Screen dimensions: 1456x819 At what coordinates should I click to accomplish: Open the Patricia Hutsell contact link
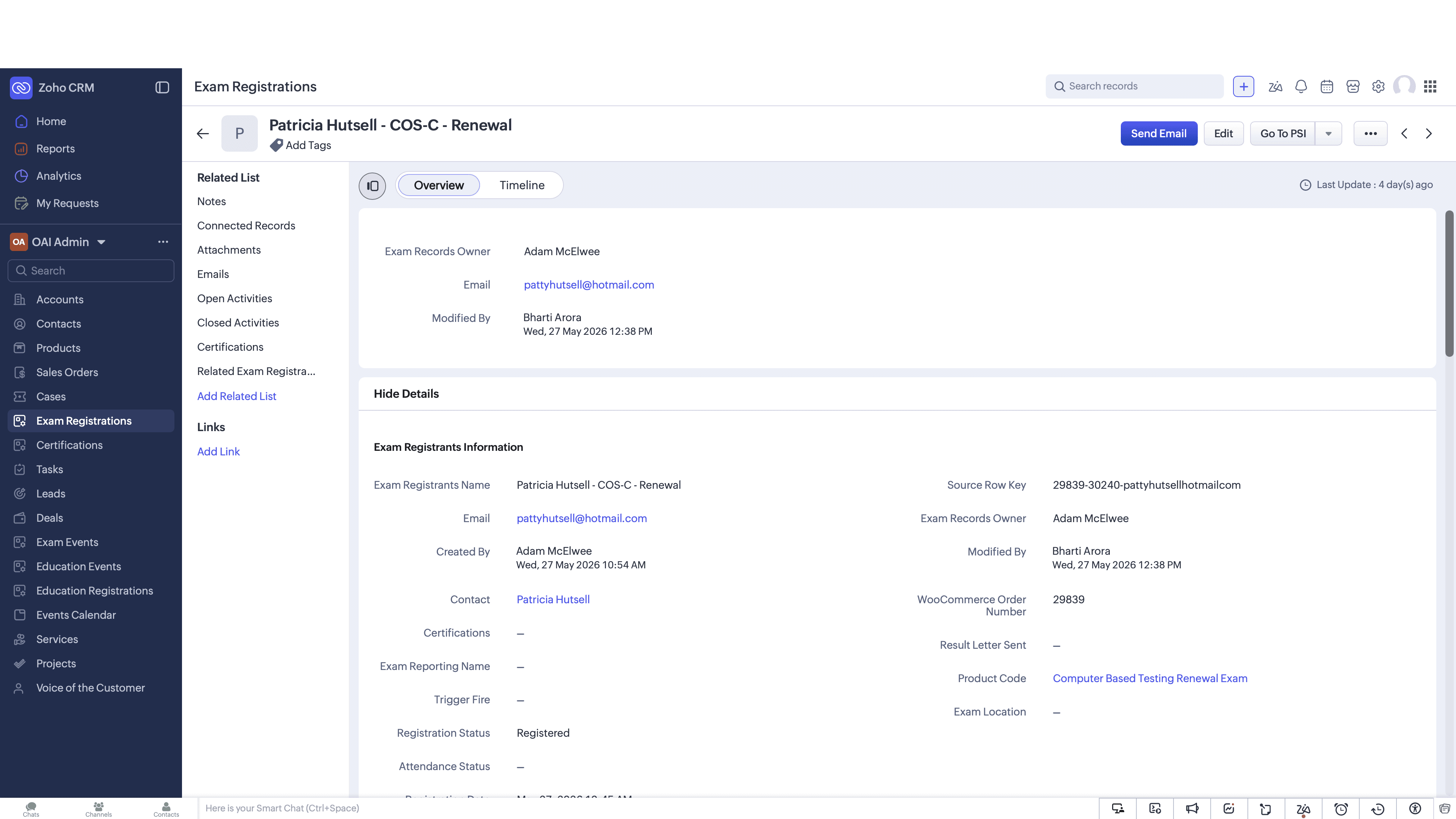[x=553, y=600]
